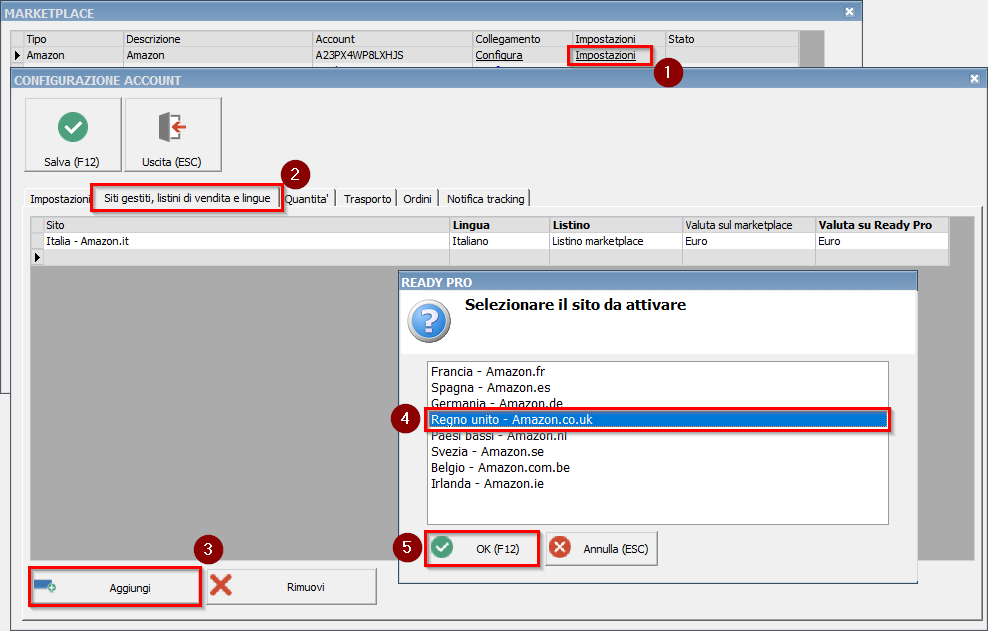
Task: Switch to the Impostazioni tab
Action: point(60,199)
